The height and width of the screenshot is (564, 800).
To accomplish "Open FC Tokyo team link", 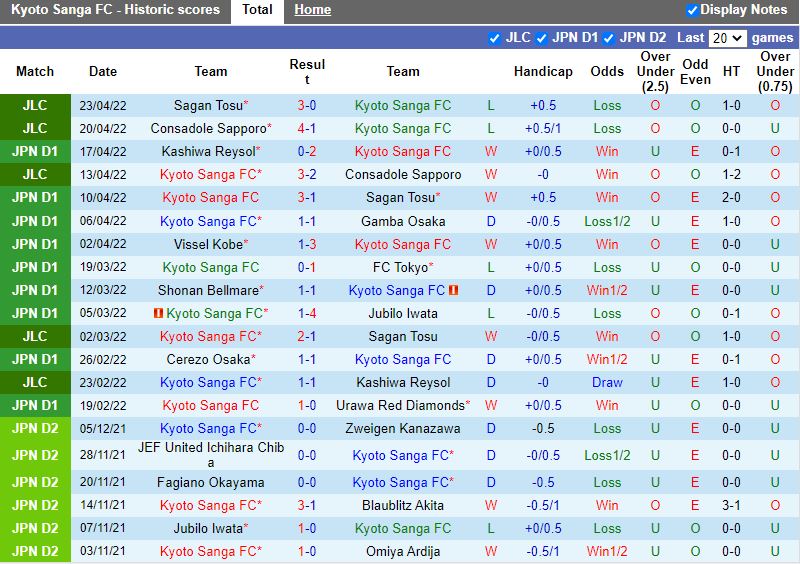I will point(403,267).
